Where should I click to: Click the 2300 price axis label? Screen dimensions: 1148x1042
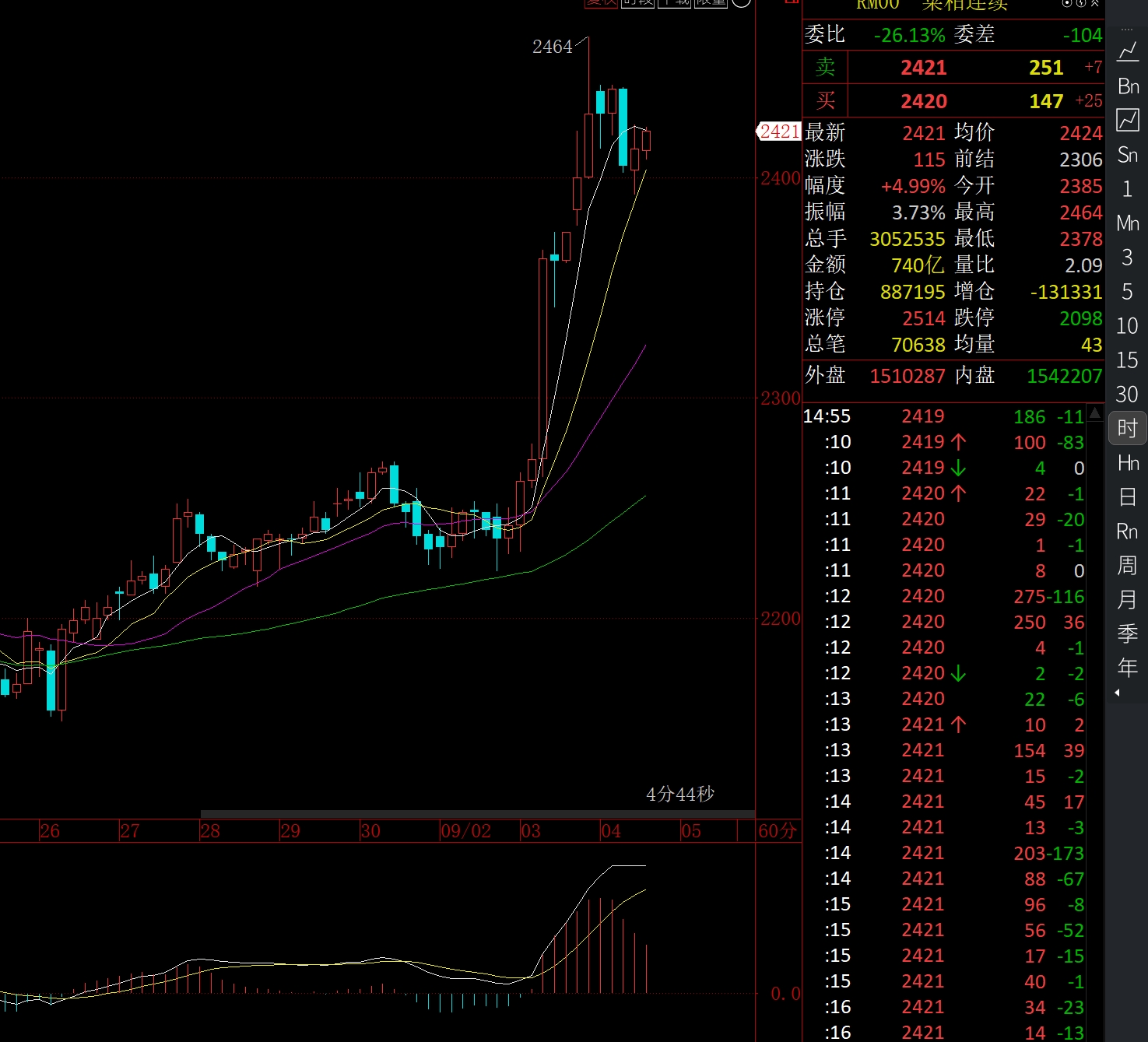point(780,398)
